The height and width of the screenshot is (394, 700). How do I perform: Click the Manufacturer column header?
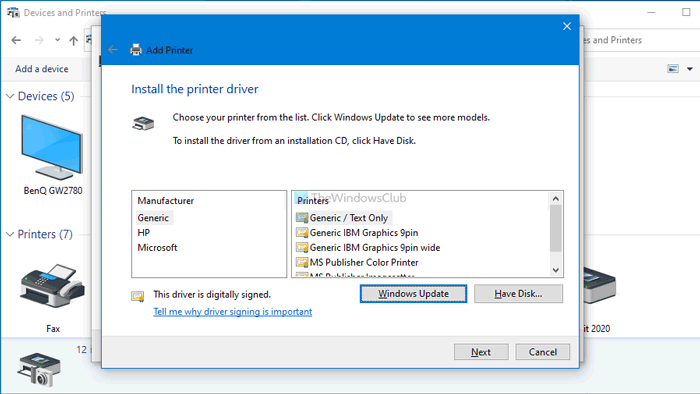pos(166,201)
